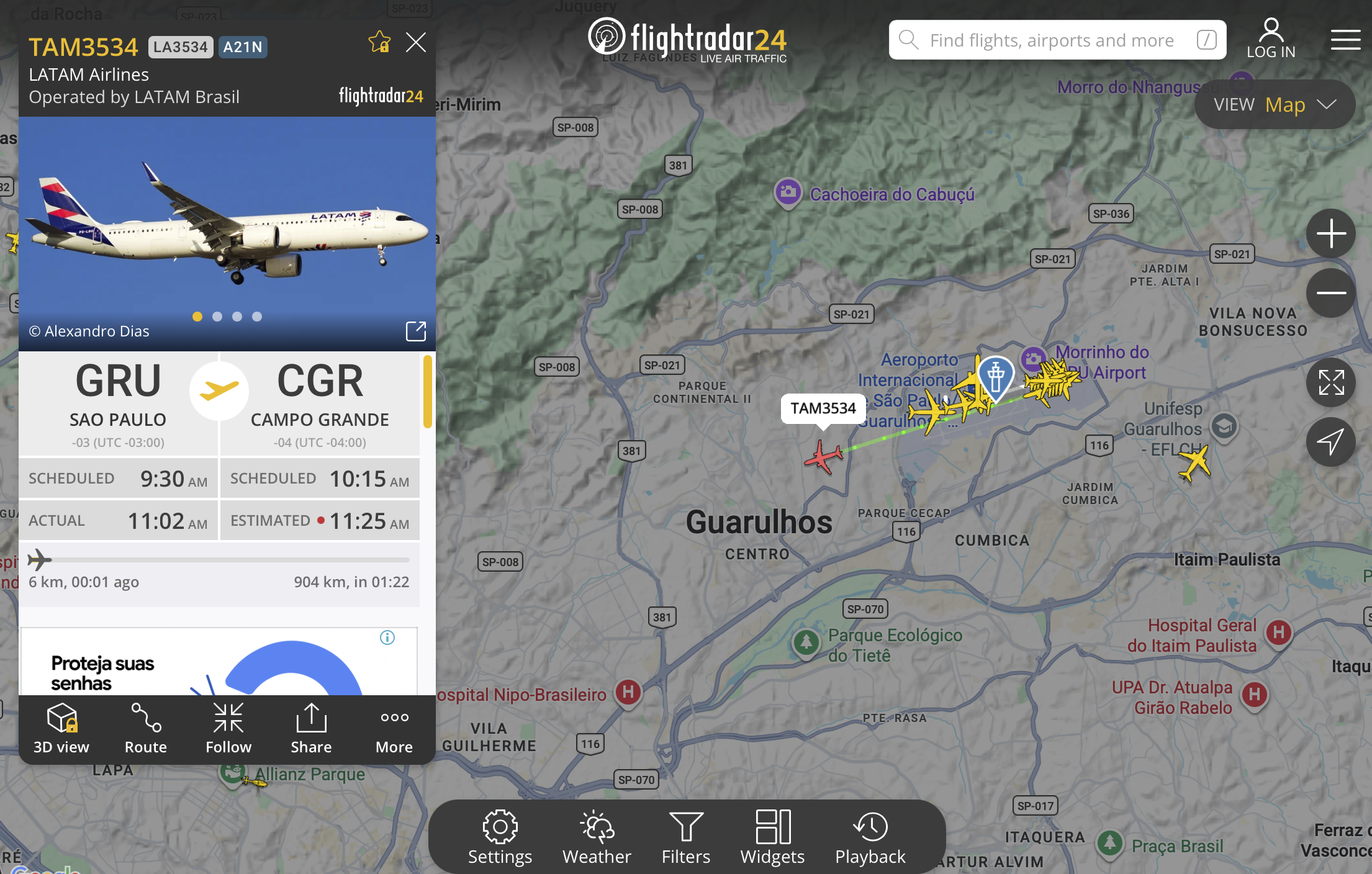Show the Weather layer options
1372x874 pixels.
(x=597, y=838)
